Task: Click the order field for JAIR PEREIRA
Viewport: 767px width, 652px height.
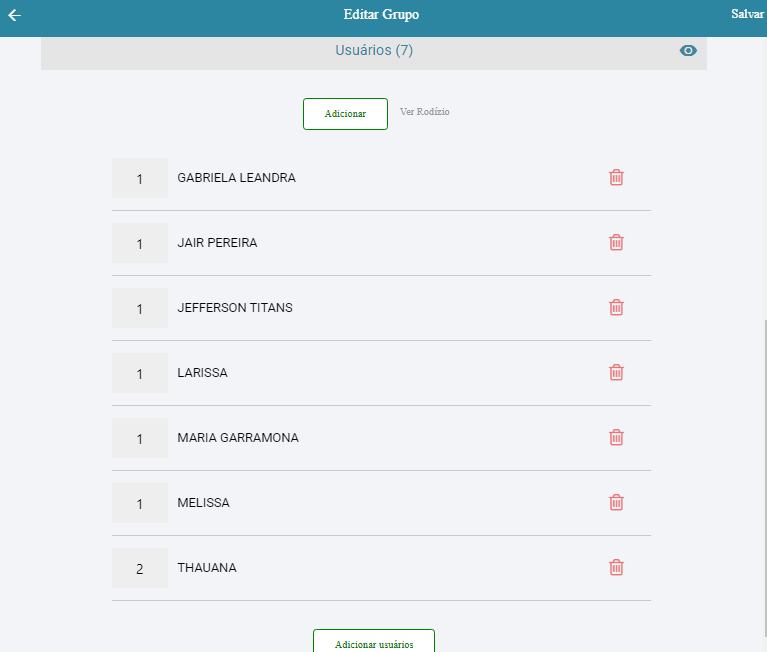Action: [x=140, y=243]
